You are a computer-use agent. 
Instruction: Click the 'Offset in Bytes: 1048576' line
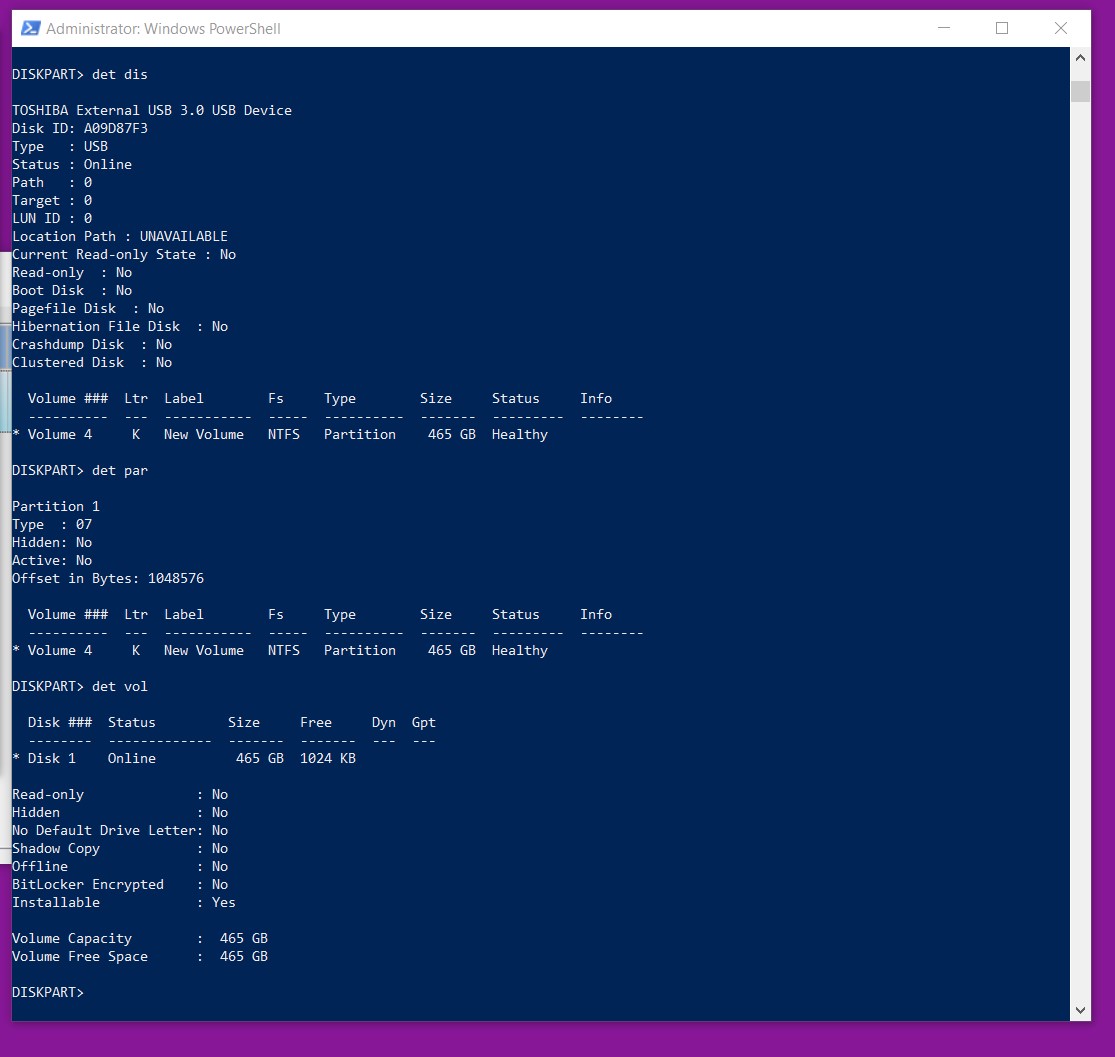point(108,578)
